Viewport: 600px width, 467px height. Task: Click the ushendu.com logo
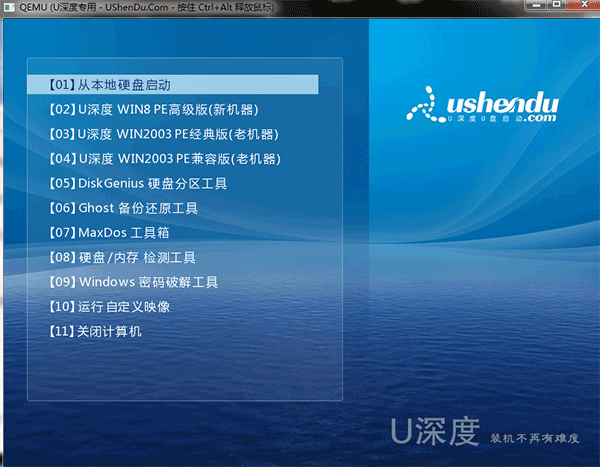(x=482, y=105)
